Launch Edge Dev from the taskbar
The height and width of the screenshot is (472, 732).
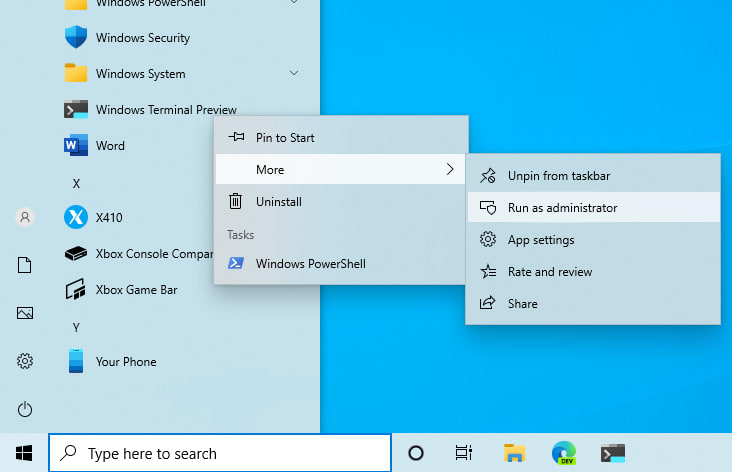(564, 453)
